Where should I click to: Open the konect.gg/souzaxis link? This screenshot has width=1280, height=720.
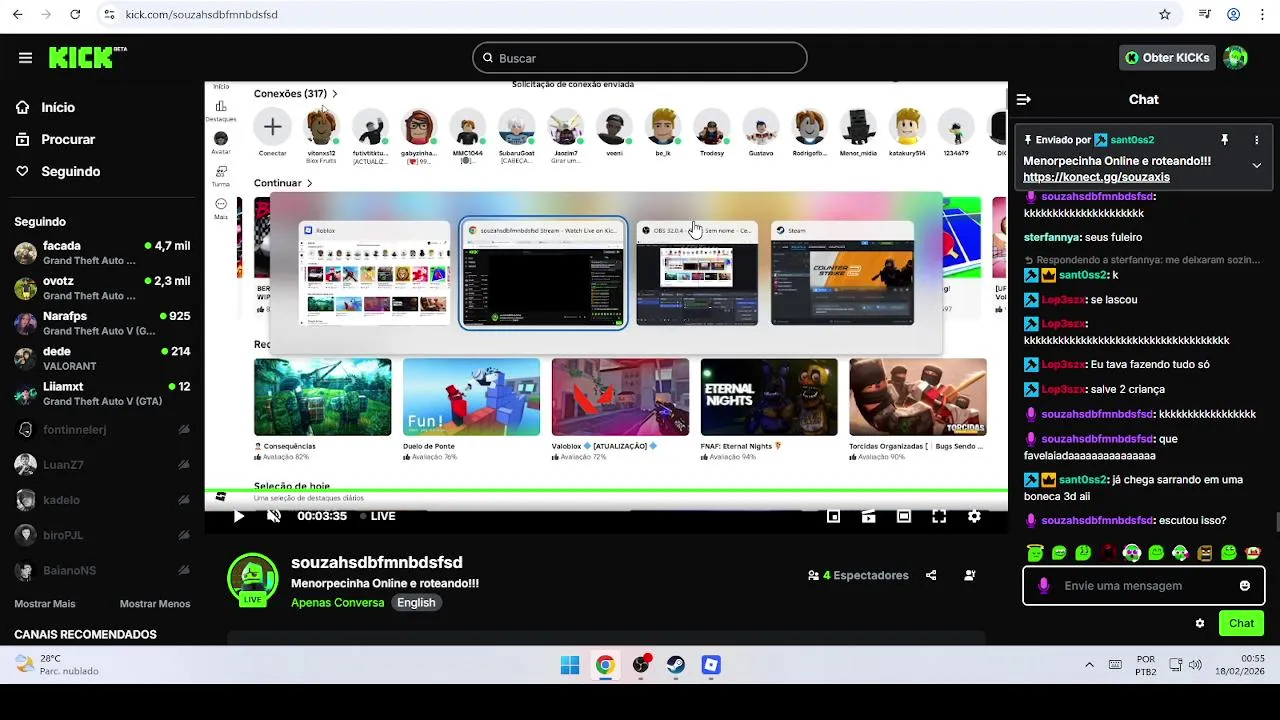(x=1096, y=177)
